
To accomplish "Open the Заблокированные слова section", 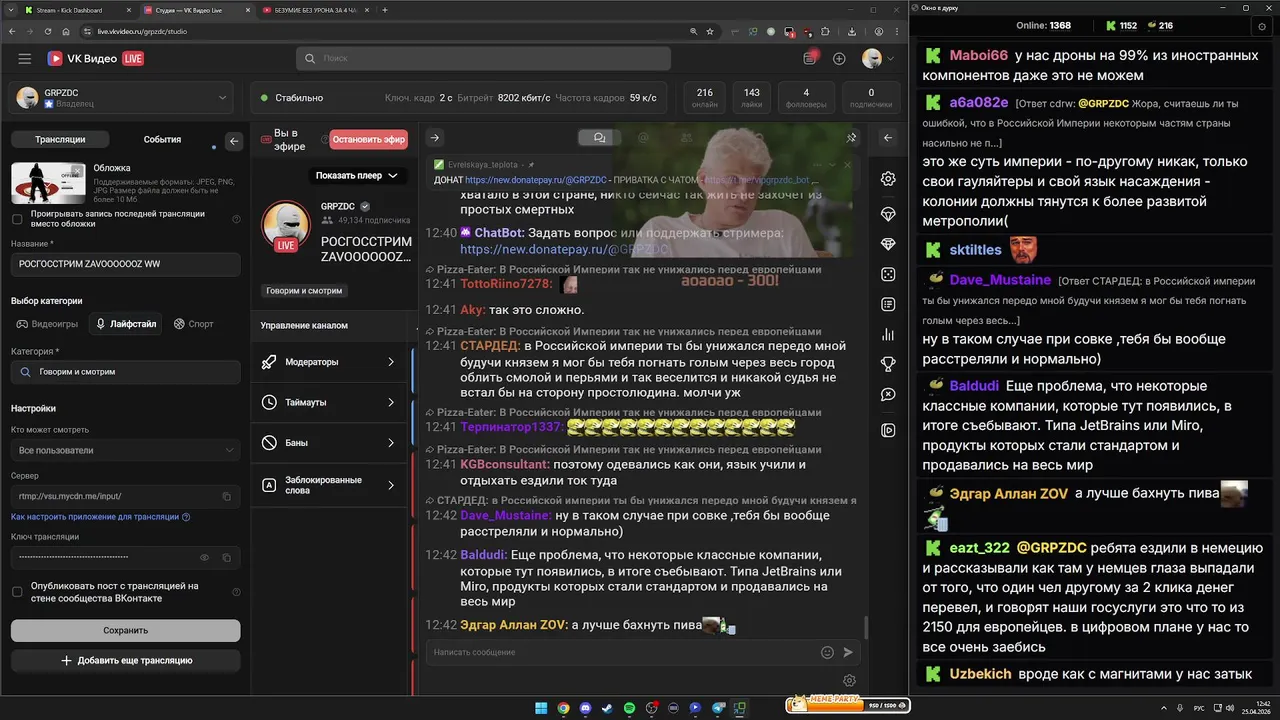I will click(330, 485).
